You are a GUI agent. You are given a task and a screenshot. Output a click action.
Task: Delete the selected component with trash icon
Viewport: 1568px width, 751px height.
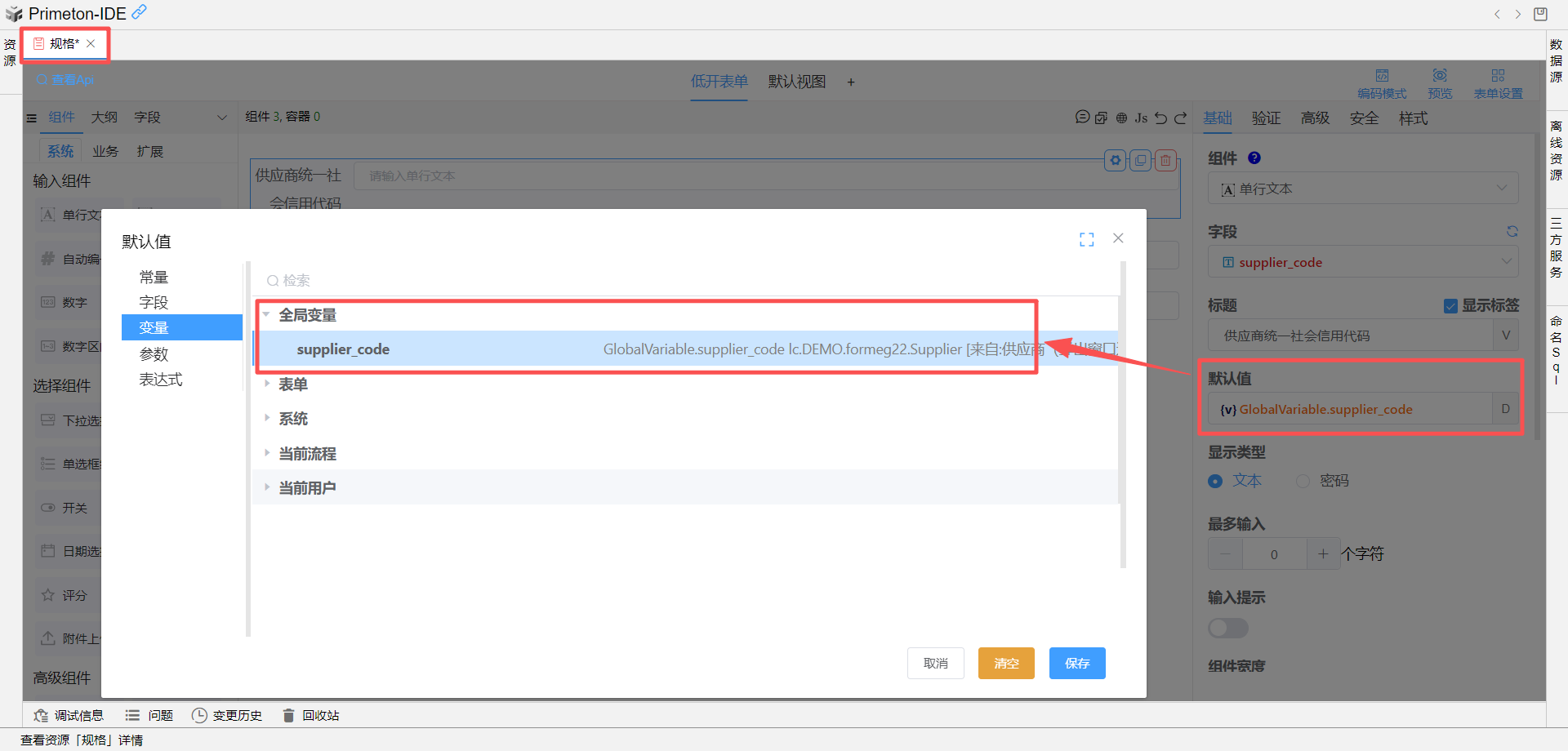click(x=1165, y=160)
